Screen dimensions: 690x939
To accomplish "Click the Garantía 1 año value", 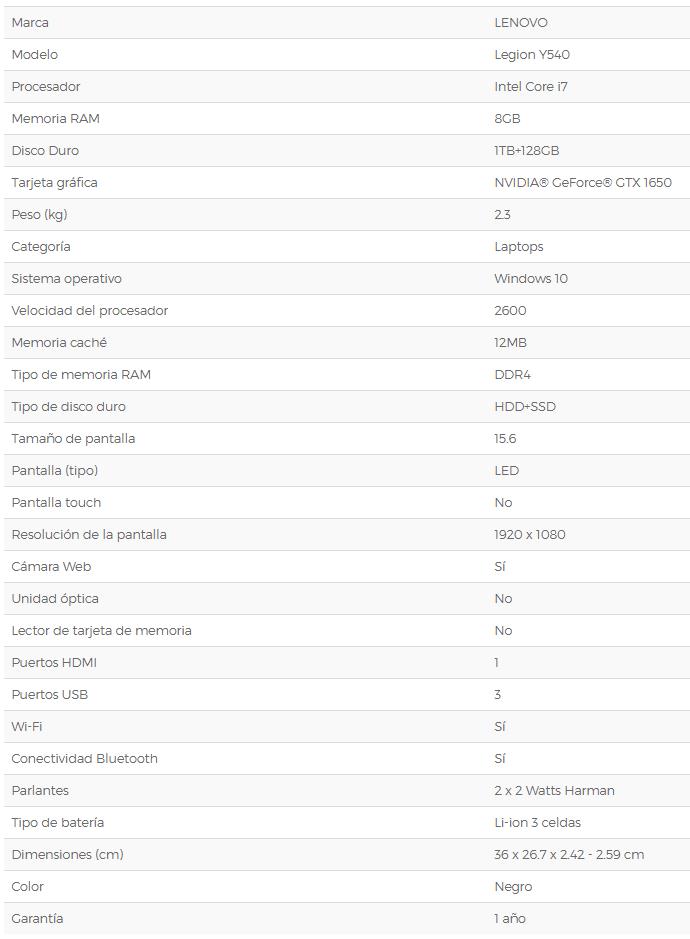I will 510,919.
